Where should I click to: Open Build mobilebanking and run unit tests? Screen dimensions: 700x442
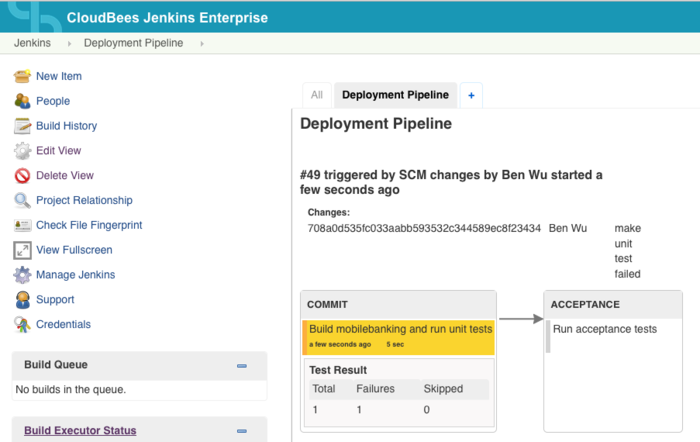tap(400, 329)
